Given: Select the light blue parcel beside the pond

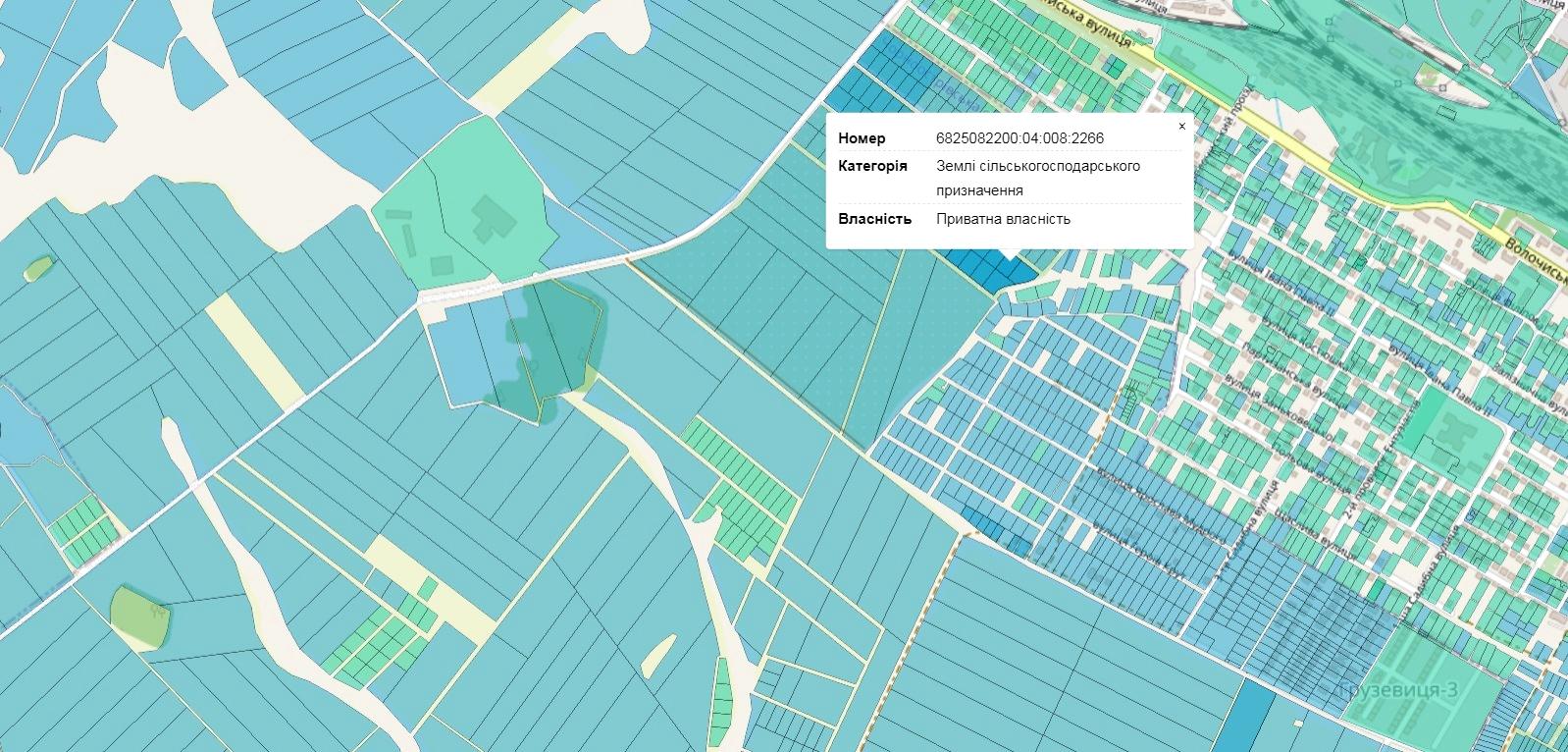Looking at the screenshot, I should 466,350.
